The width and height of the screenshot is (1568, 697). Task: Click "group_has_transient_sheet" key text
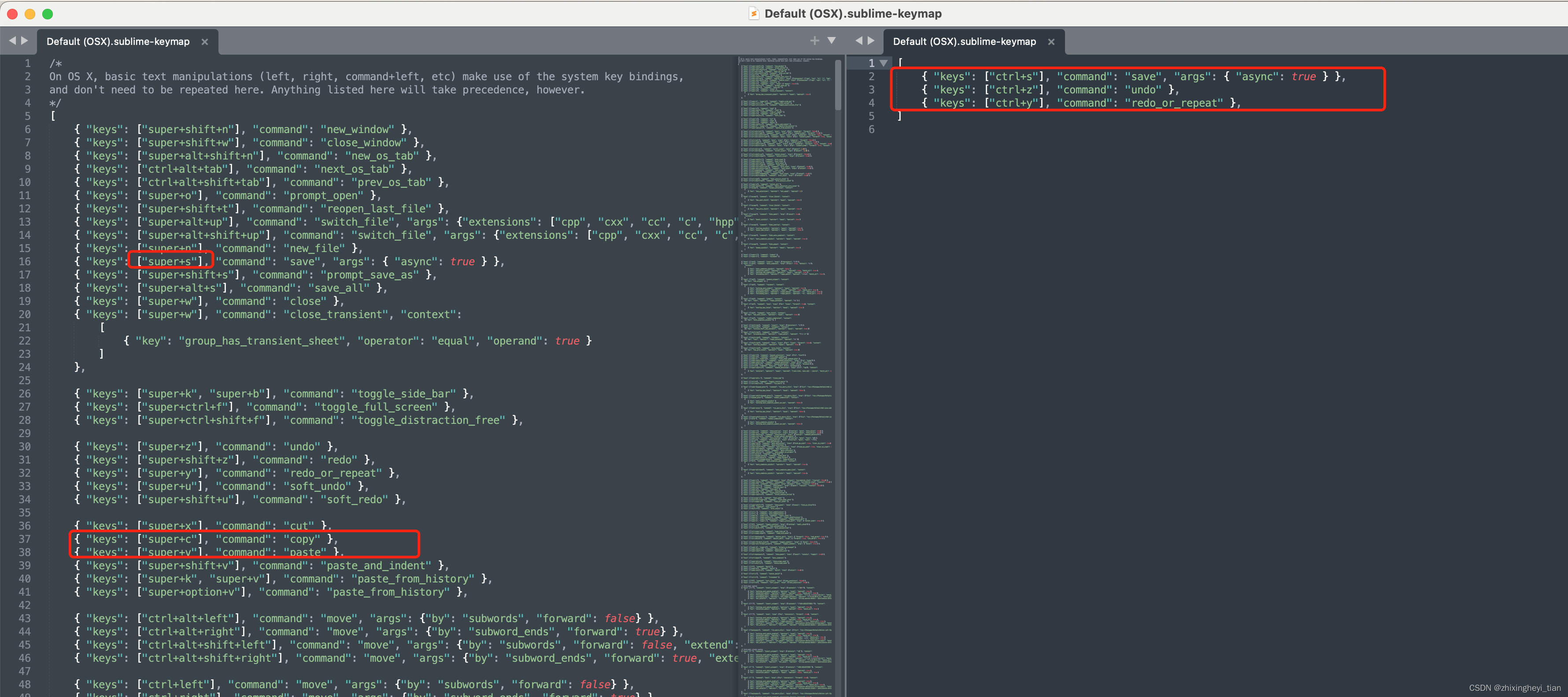coord(262,341)
